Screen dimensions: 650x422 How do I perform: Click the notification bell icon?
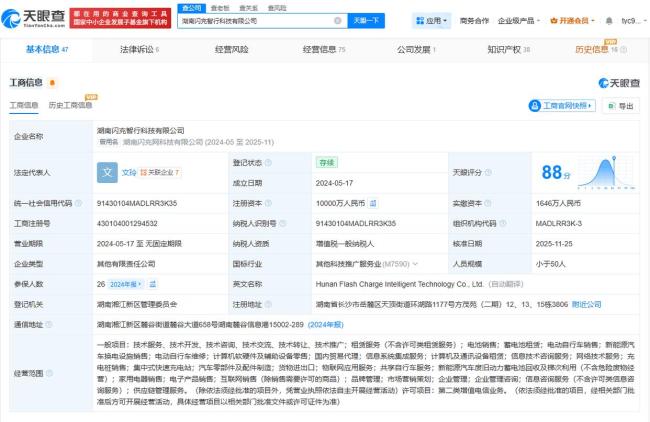[609, 21]
